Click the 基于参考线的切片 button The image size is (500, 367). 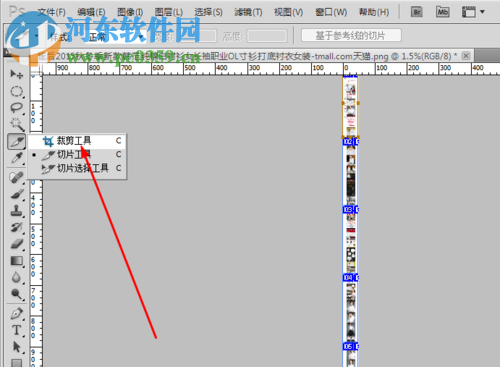click(351, 35)
